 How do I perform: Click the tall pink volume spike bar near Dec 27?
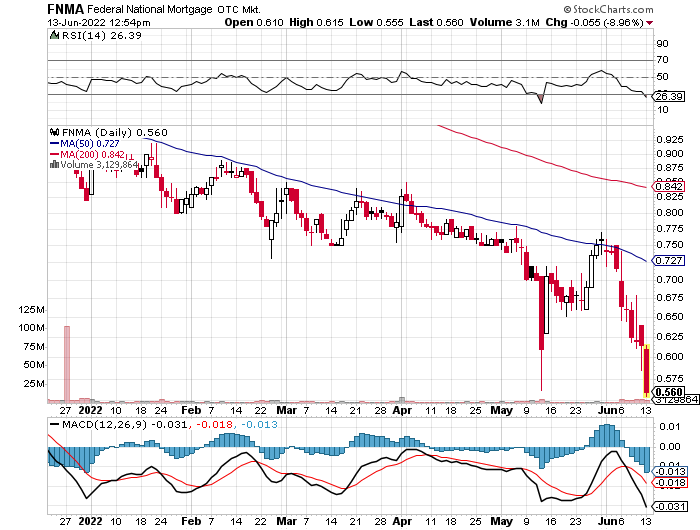[67, 364]
